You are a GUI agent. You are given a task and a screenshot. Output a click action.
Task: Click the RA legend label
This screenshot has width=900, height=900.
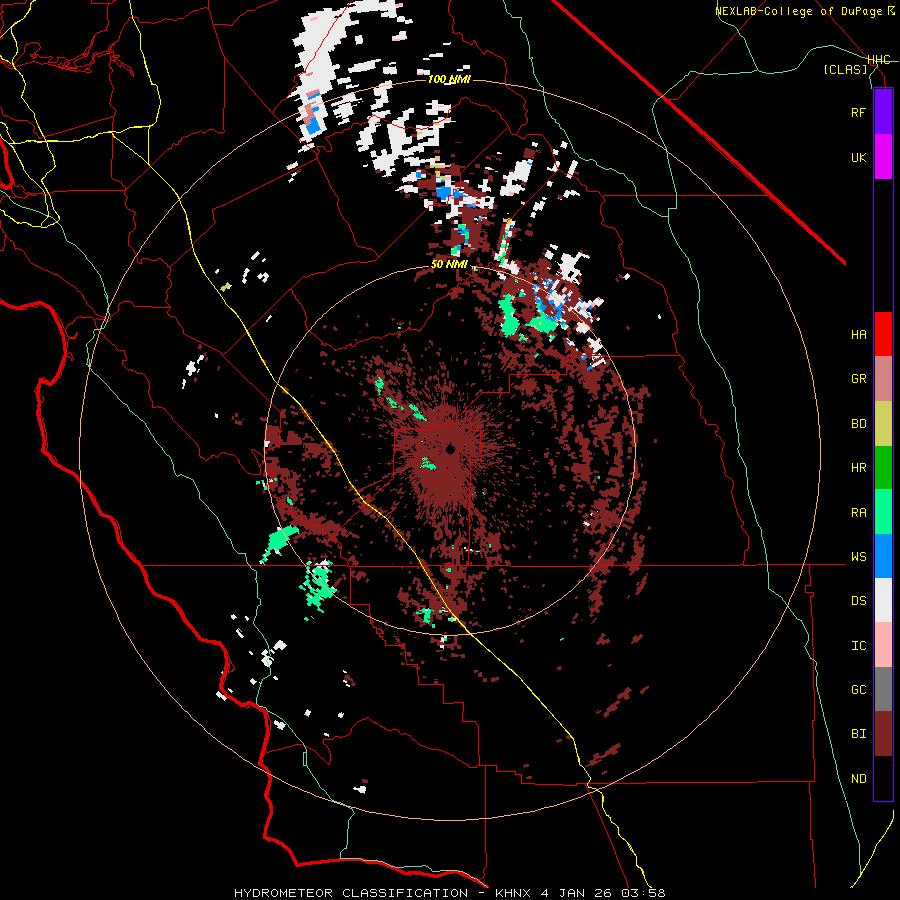858,513
